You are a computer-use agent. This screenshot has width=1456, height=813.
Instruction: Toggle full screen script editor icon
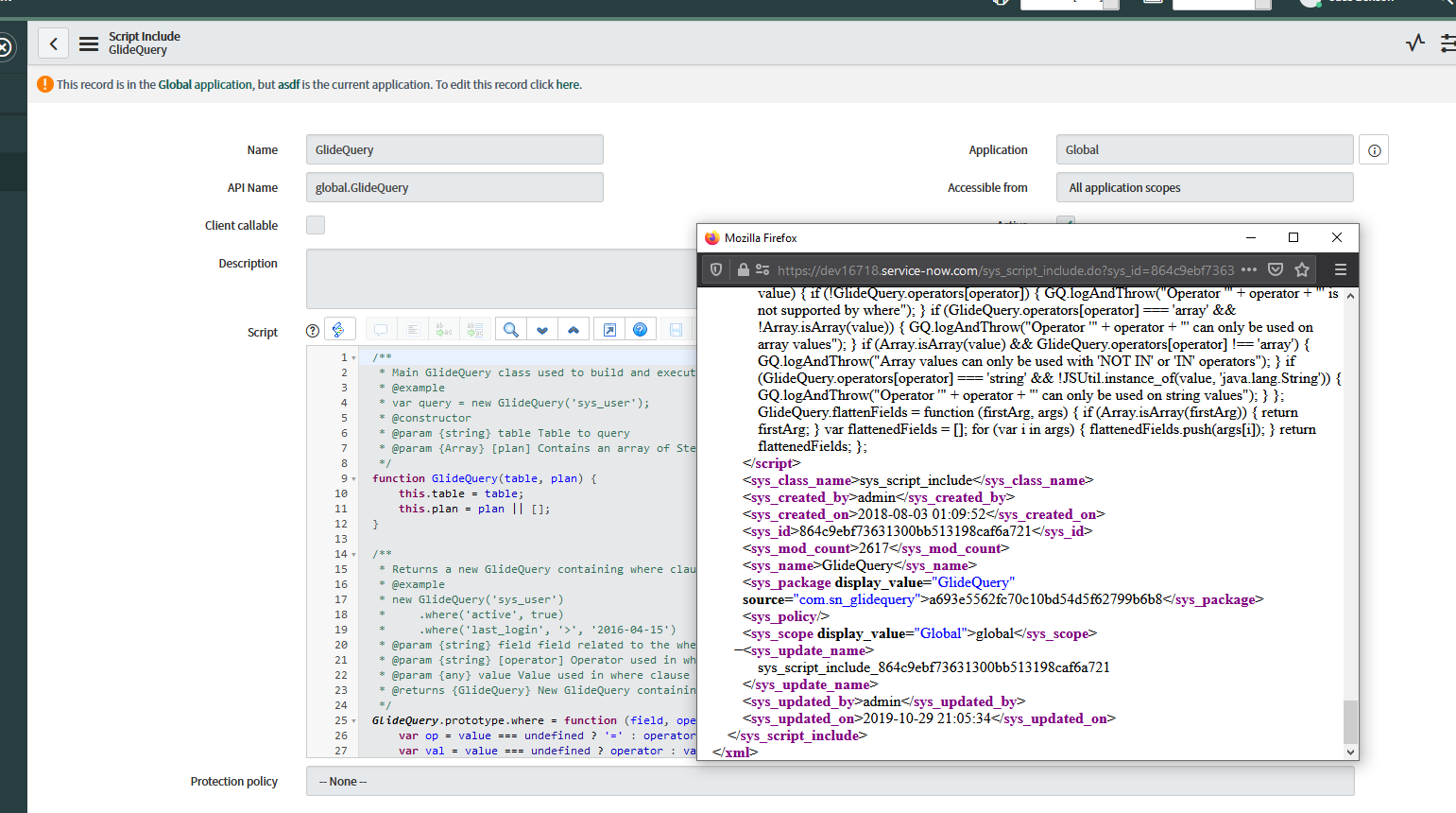point(609,330)
